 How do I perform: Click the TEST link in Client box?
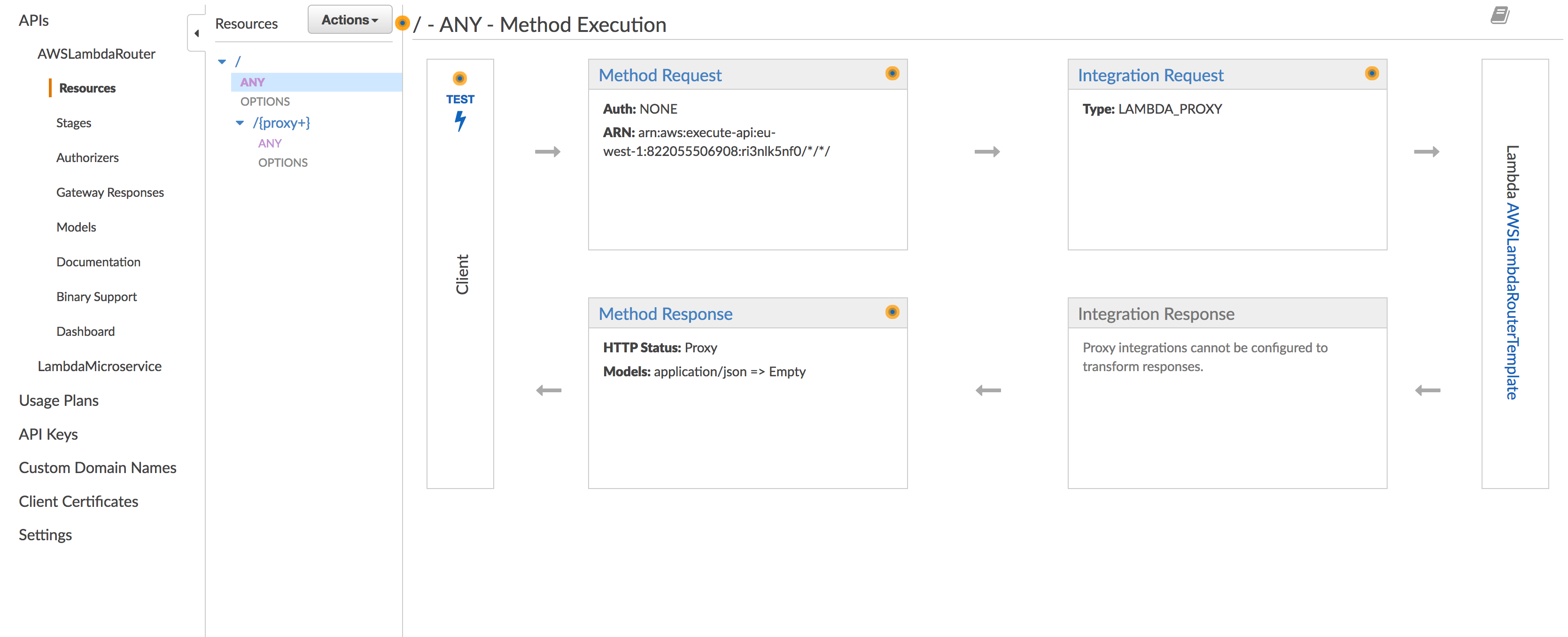click(x=459, y=99)
